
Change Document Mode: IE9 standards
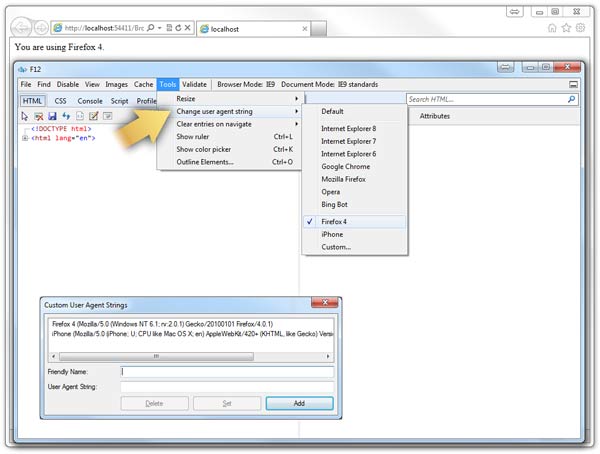pyautogui.click(x=329, y=84)
